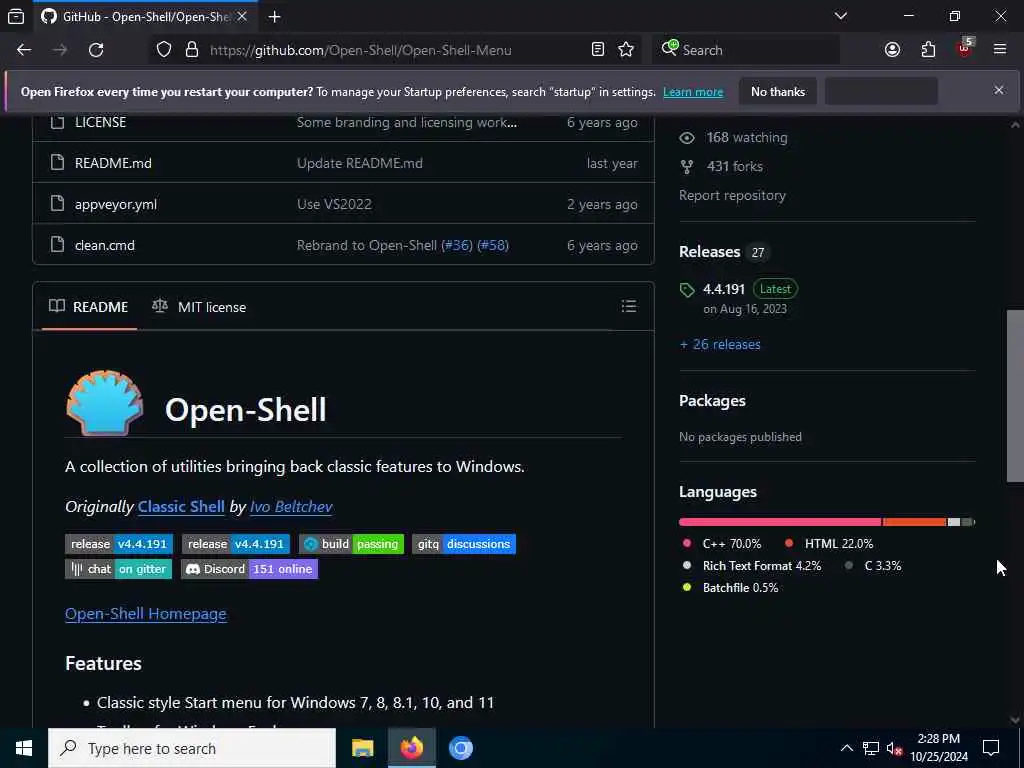Open pull request #36 link

tap(456, 246)
